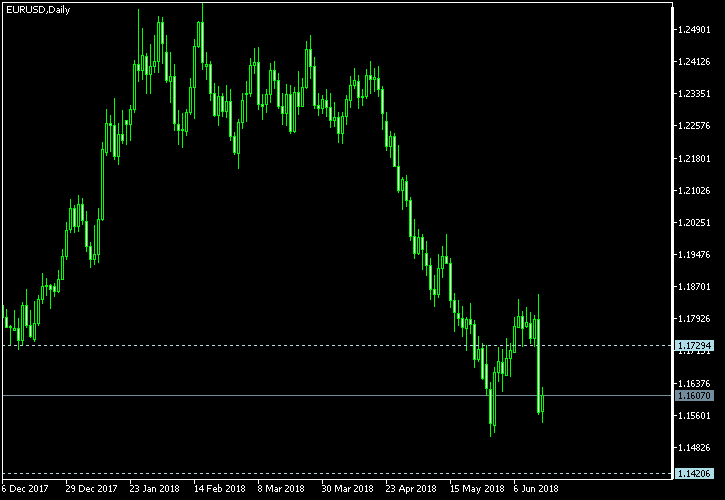Click the 1.19476 price axis value
Image resolution: width=725 pixels, height=500 pixels.
pos(694,255)
